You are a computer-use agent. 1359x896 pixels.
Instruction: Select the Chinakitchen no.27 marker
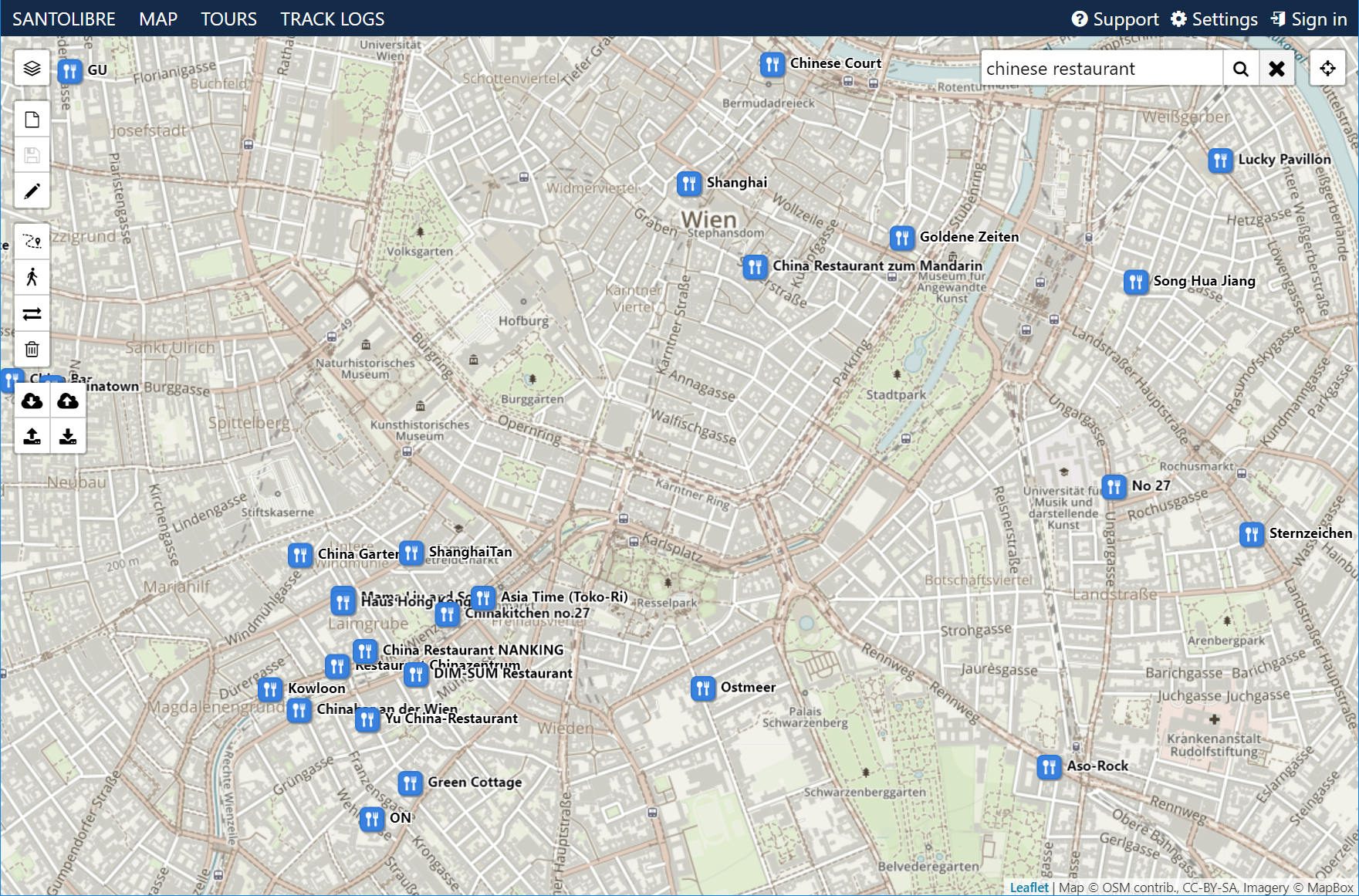[x=448, y=614]
